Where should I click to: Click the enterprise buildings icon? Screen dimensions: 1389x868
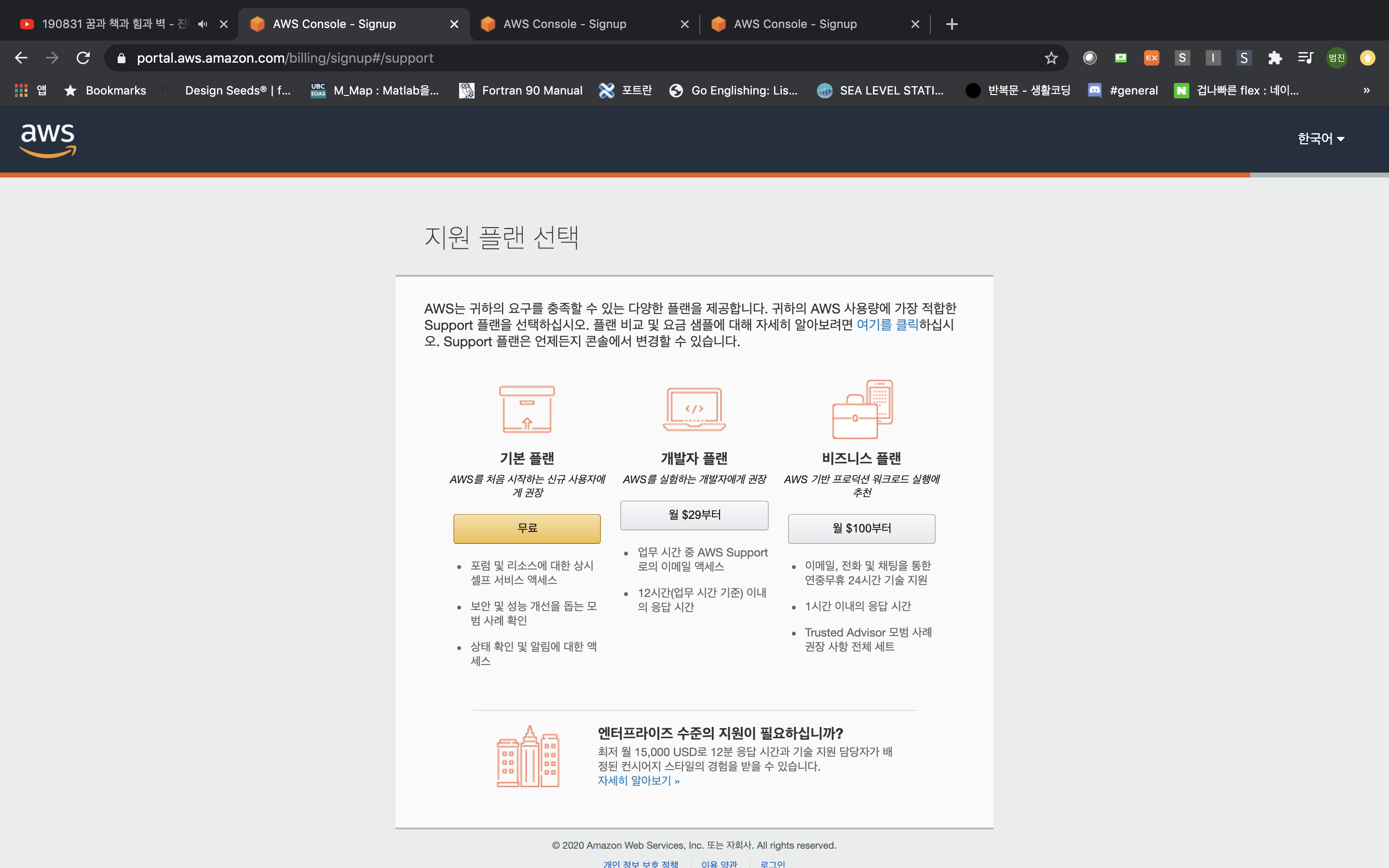[x=528, y=756]
